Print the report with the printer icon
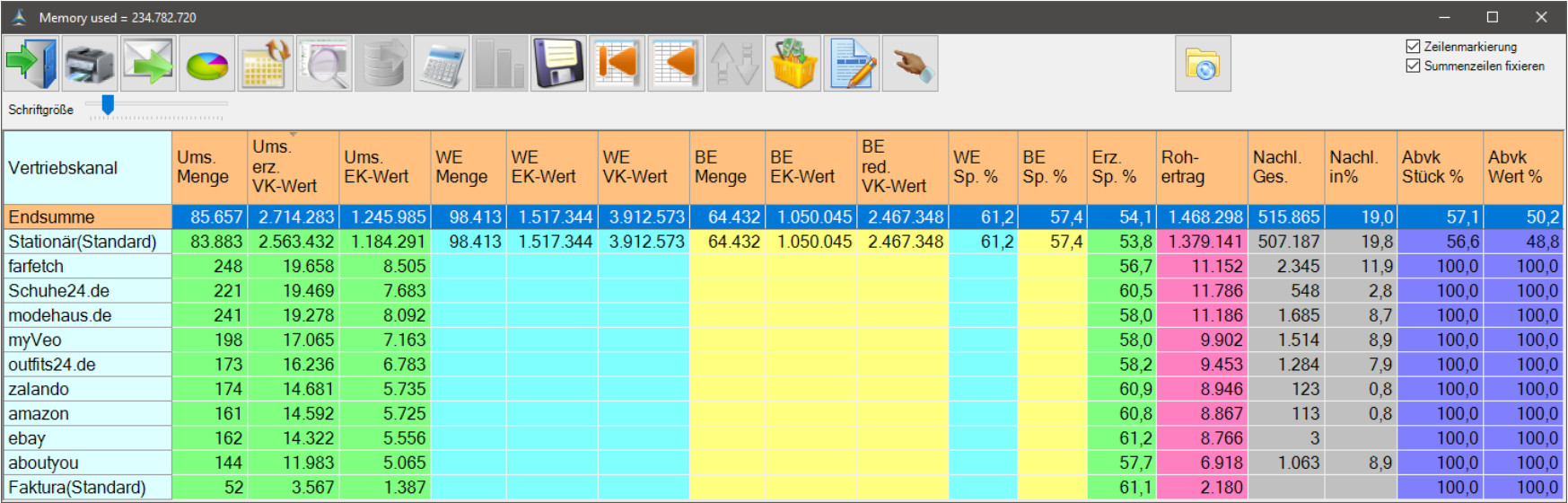 (90, 64)
